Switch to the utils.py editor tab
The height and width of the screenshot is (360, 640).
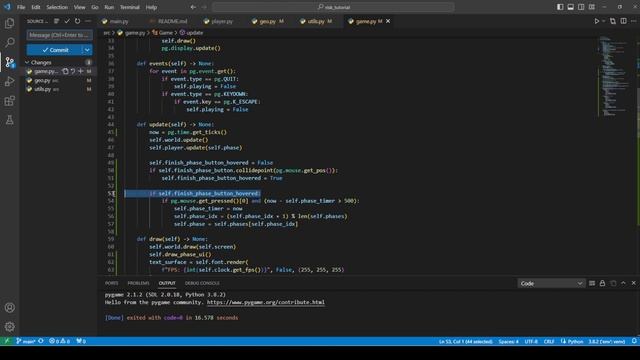[x=316, y=21]
